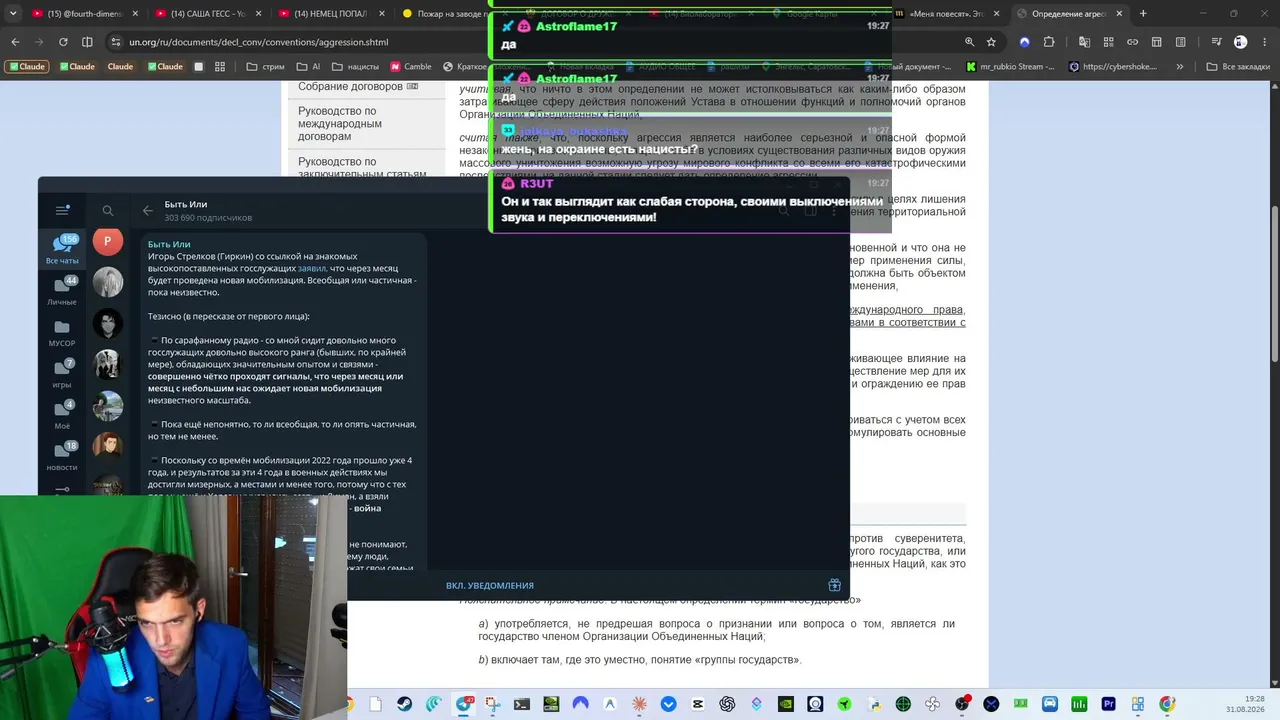Follow the заявил link in the Telegram post
This screenshot has width=1280, height=720.
tap(312, 268)
